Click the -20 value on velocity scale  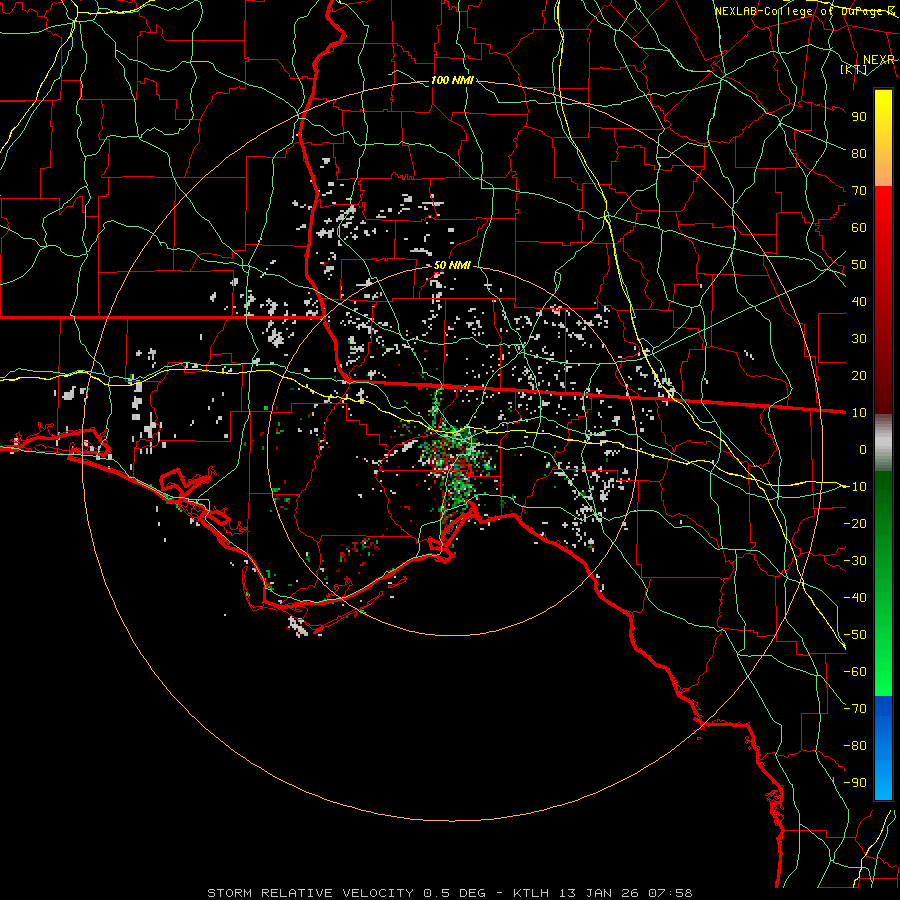(x=855, y=523)
